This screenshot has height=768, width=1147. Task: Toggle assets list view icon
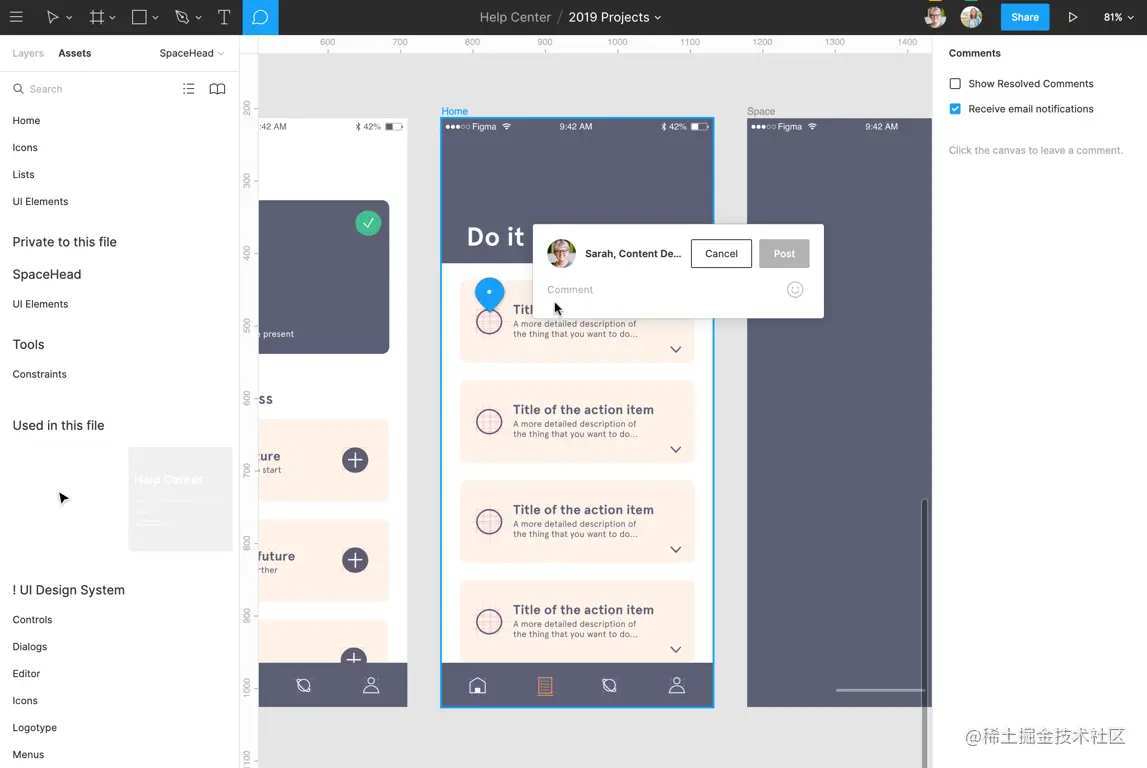pos(189,89)
